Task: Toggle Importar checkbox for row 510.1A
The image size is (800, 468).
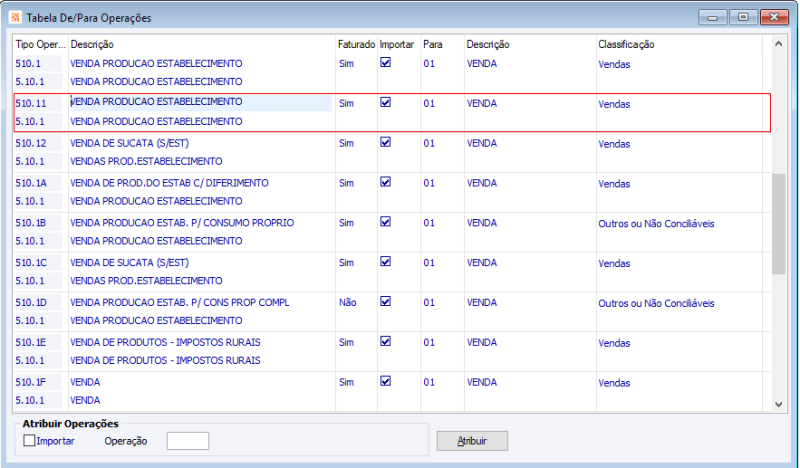Action: pyautogui.click(x=386, y=182)
